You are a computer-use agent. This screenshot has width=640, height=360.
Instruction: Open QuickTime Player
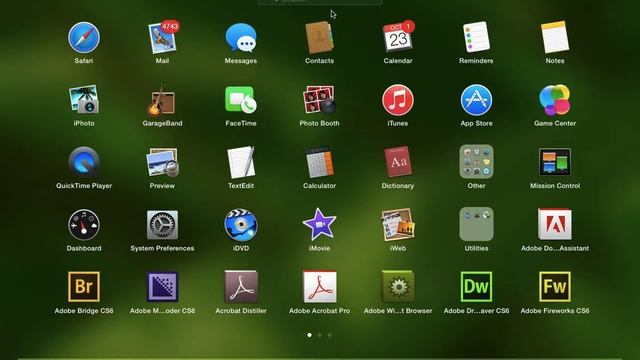point(84,162)
